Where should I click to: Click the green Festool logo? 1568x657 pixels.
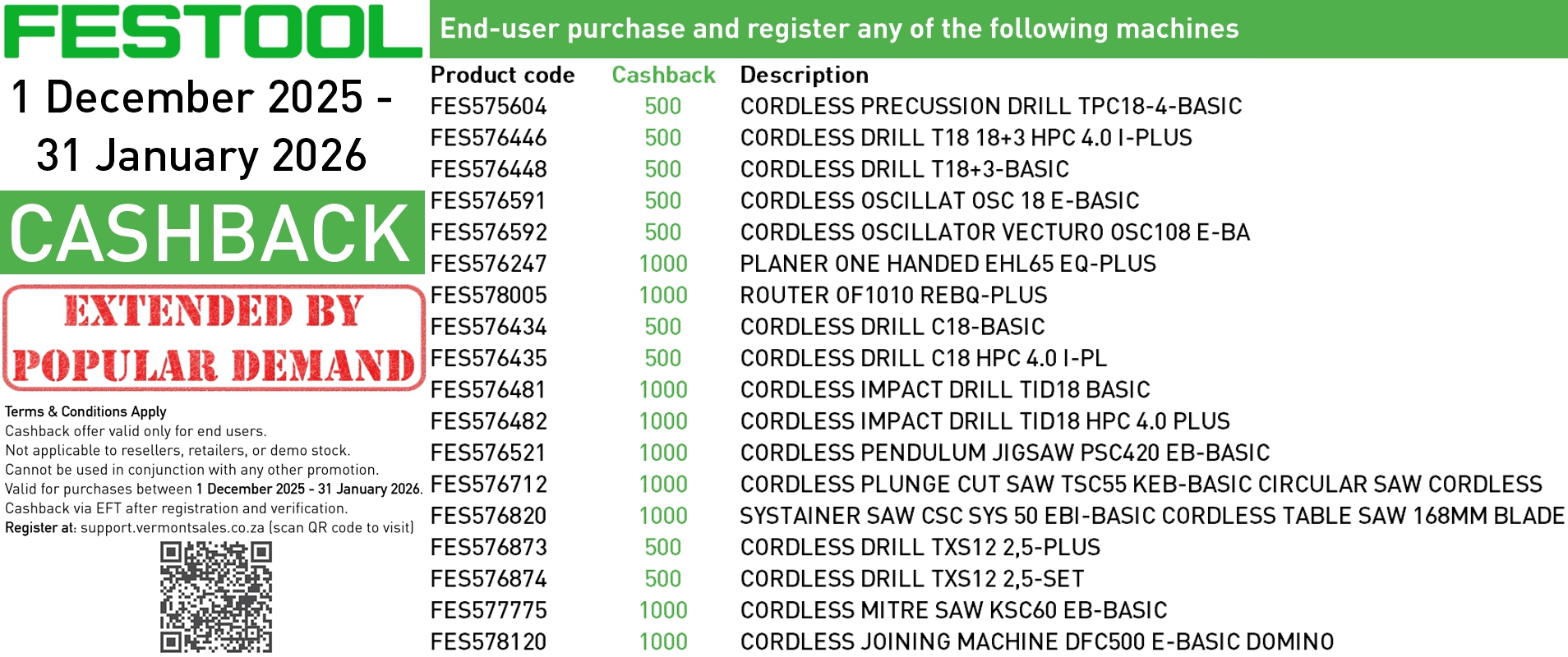point(212,31)
